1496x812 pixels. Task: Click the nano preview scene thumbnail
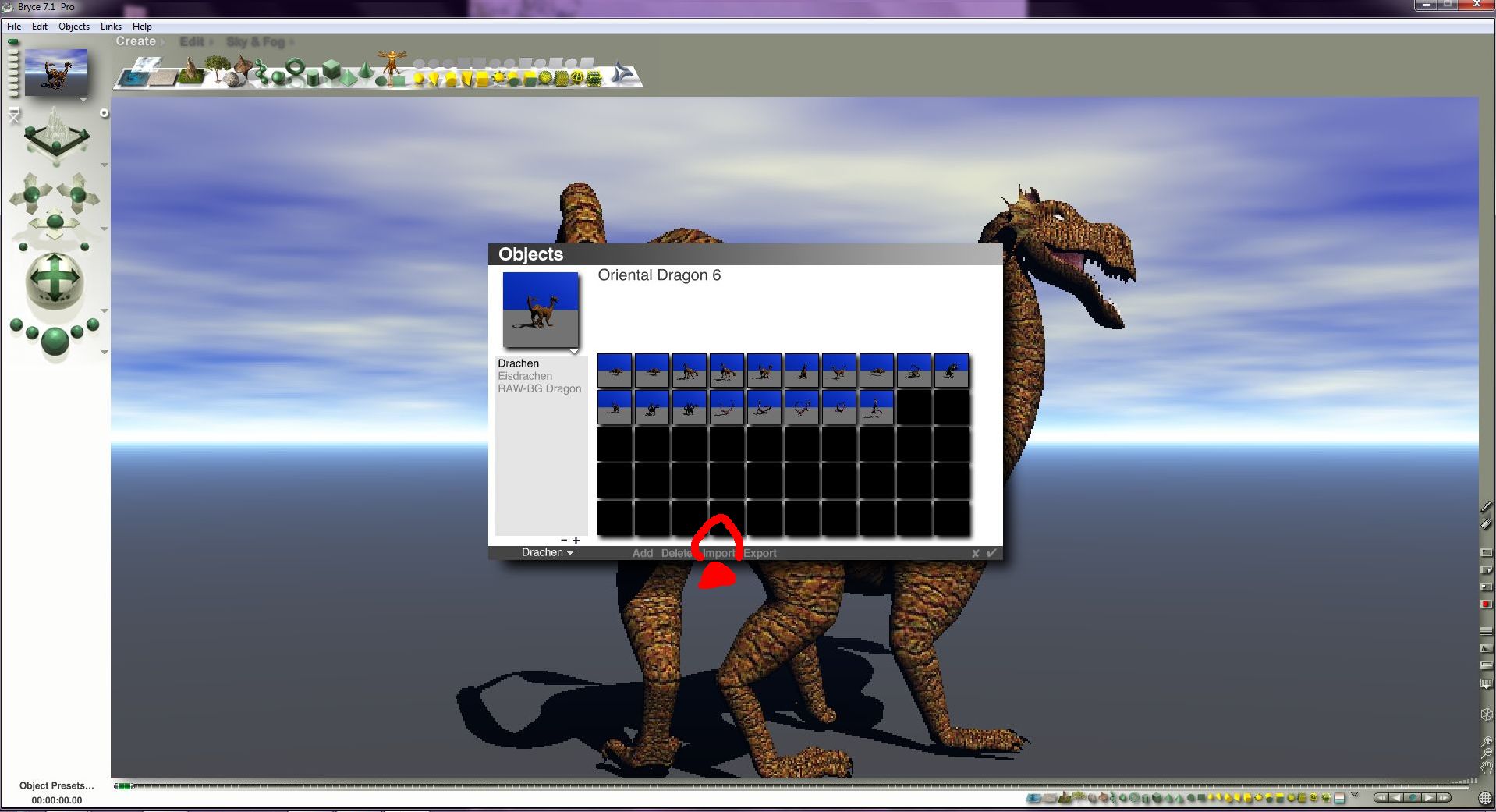point(56,73)
